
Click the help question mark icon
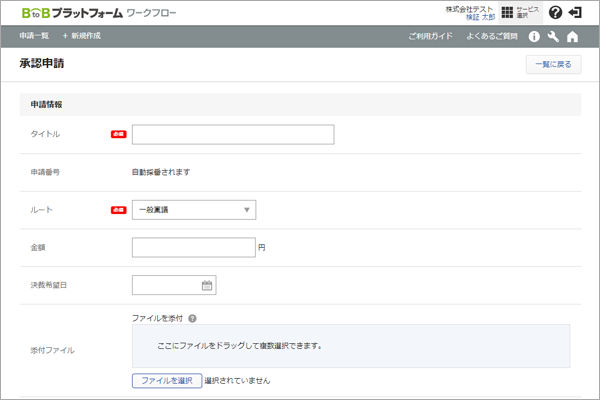point(556,13)
